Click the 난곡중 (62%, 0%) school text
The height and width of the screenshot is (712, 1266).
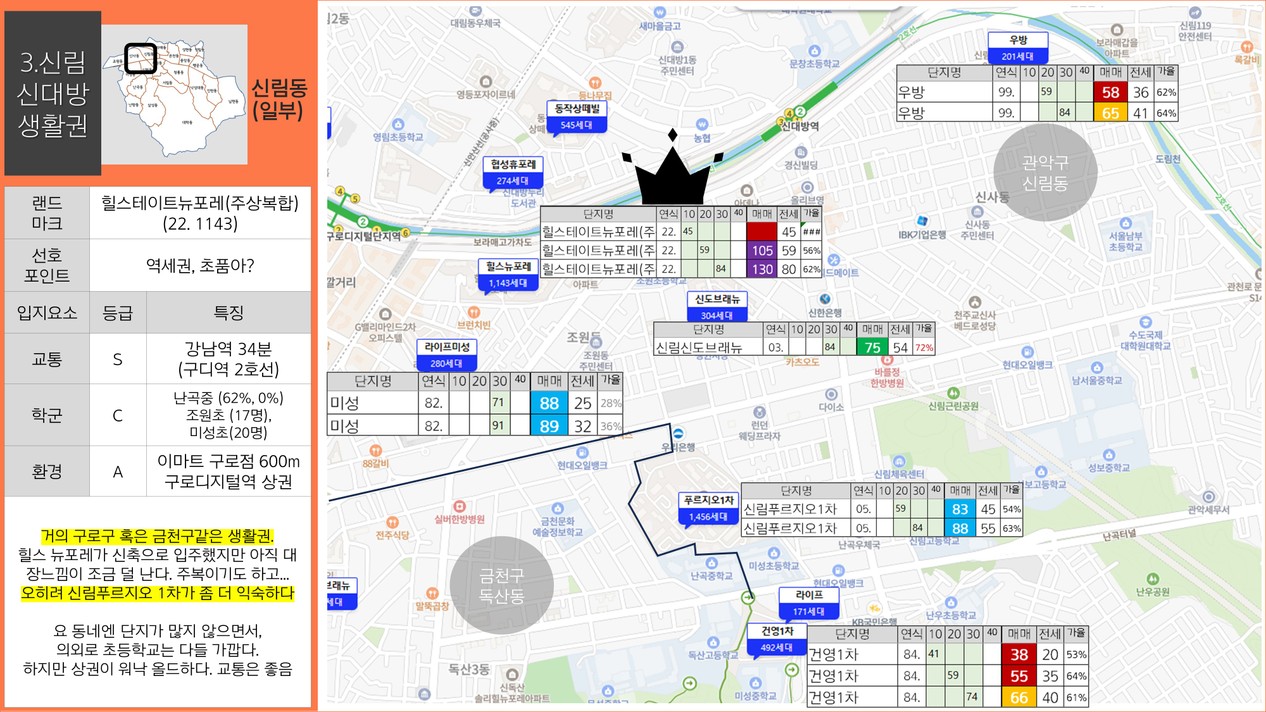(x=228, y=397)
